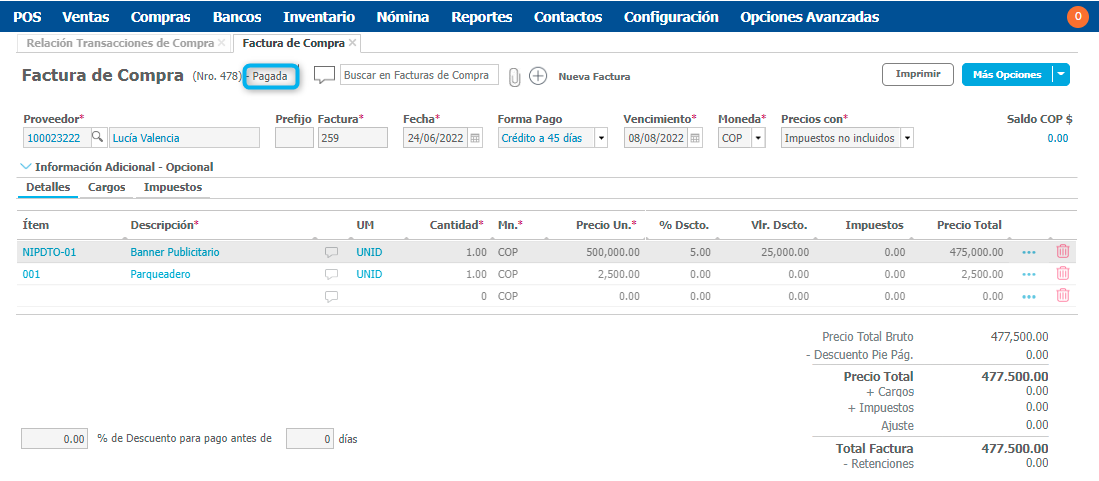Viewport: 1099px width, 481px height.
Task: Click the paperclip attachment icon
Action: (x=515, y=76)
